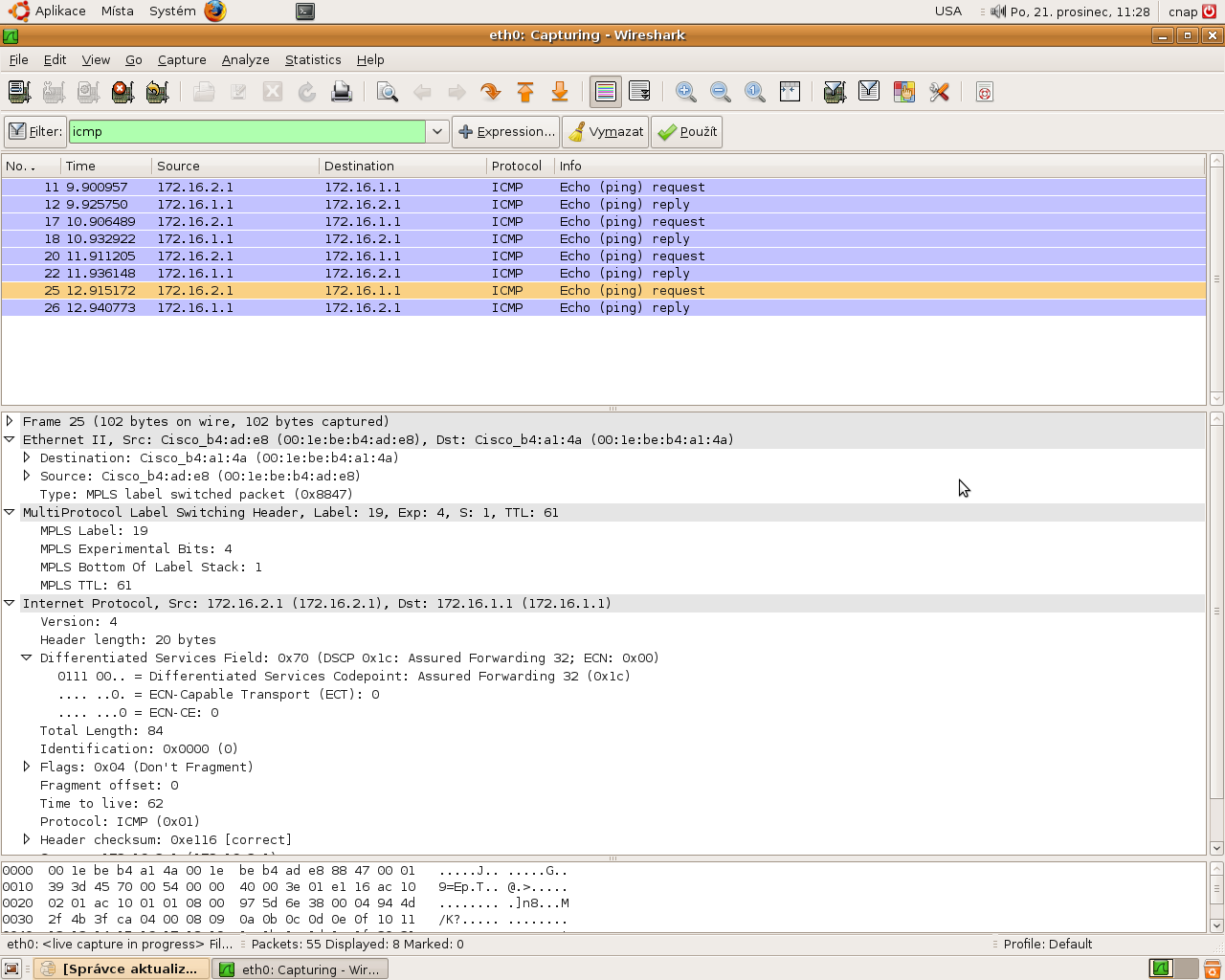This screenshot has width=1225, height=980.
Task: Expand the Flags 0x04 node
Action: pyautogui.click(x=27, y=767)
